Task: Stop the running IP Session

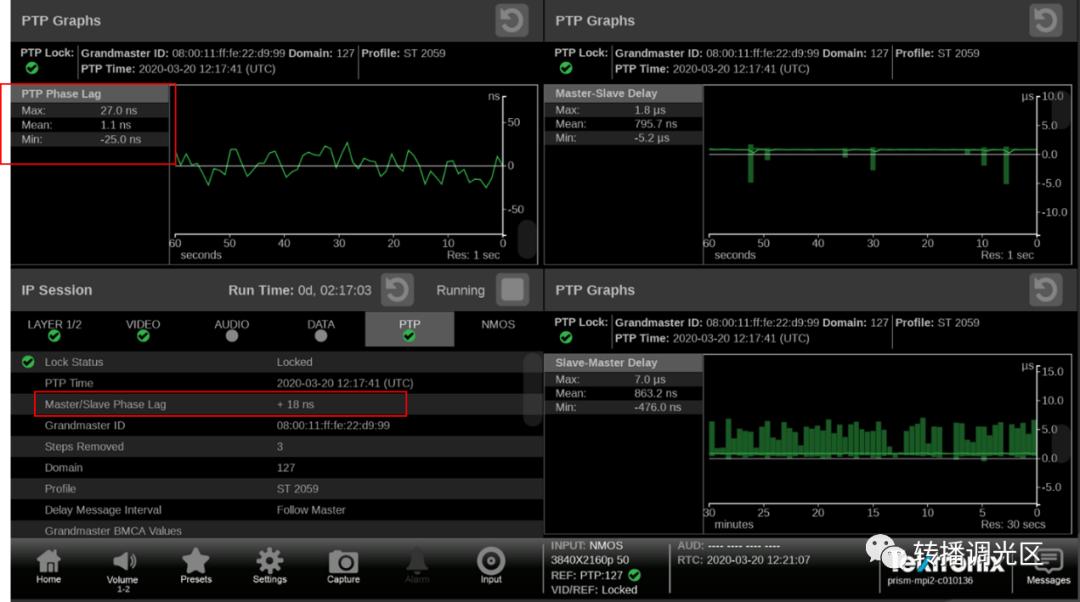Action: coord(512,290)
